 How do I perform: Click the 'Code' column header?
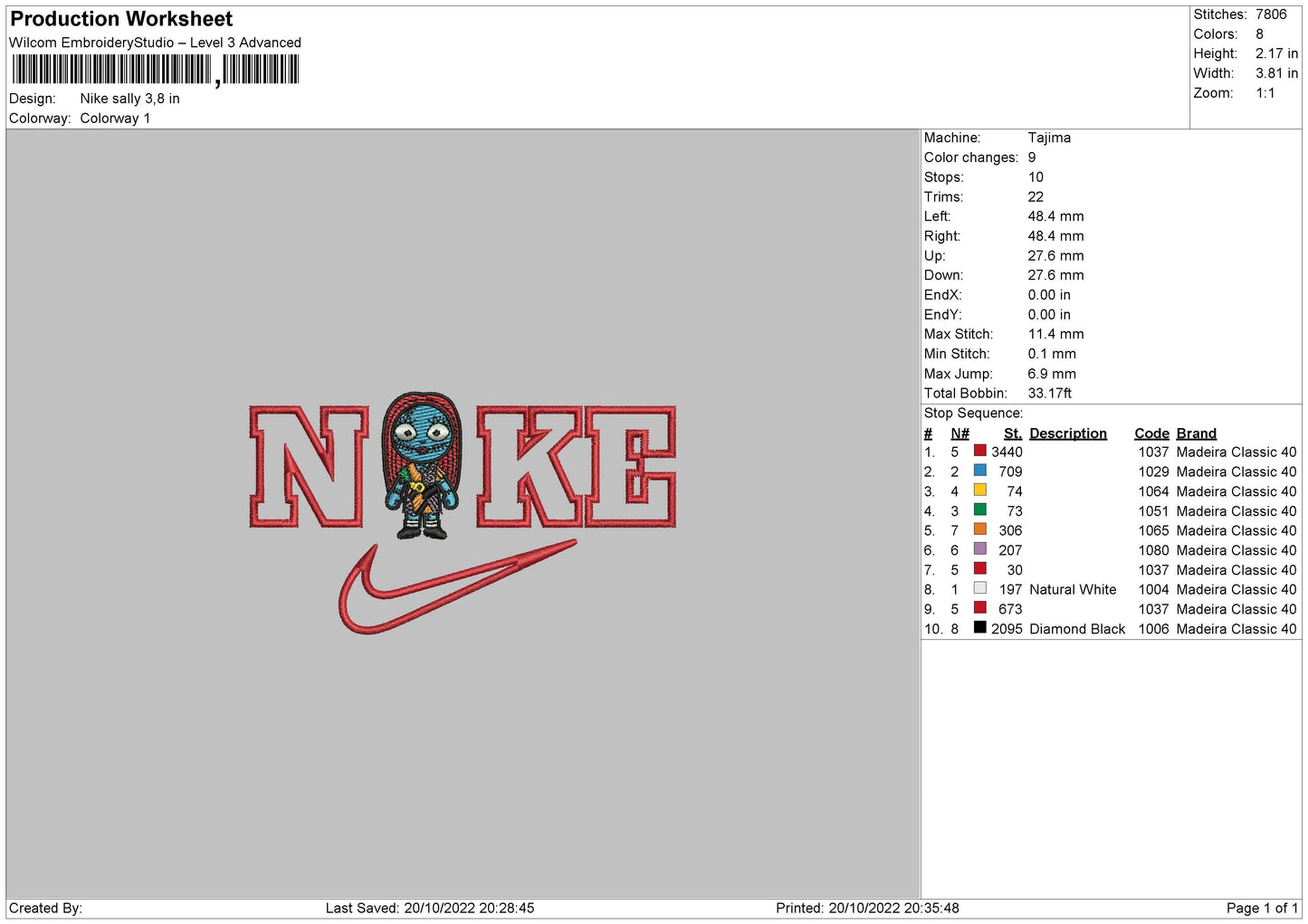(1152, 433)
